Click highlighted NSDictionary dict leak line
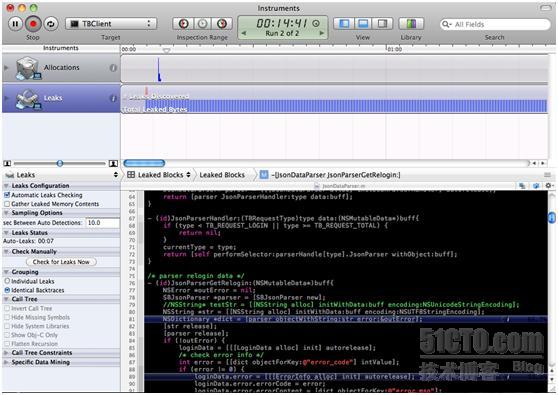The width and height of the screenshot is (558, 395). click(x=346, y=319)
